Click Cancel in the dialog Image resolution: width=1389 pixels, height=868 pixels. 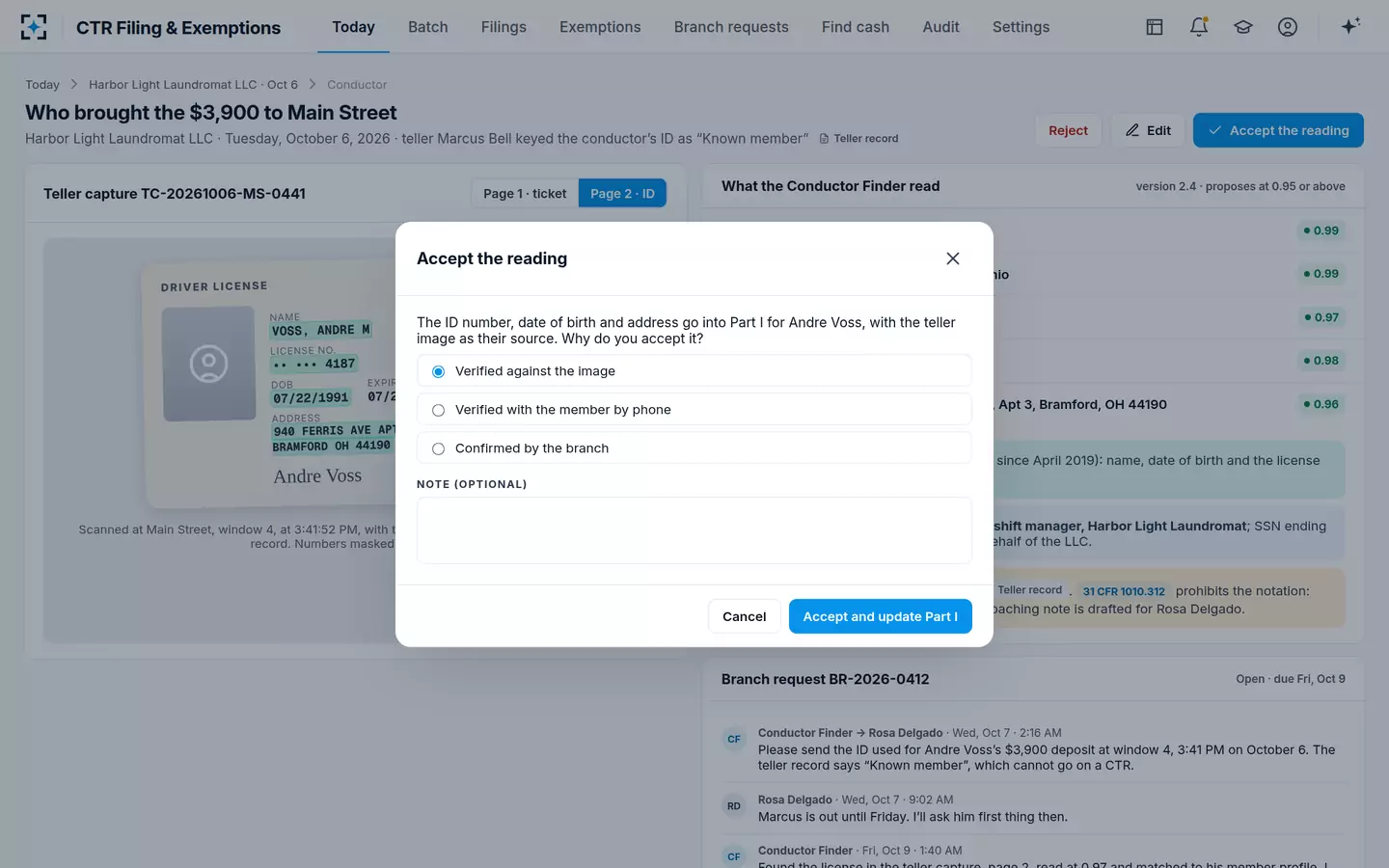tap(745, 616)
